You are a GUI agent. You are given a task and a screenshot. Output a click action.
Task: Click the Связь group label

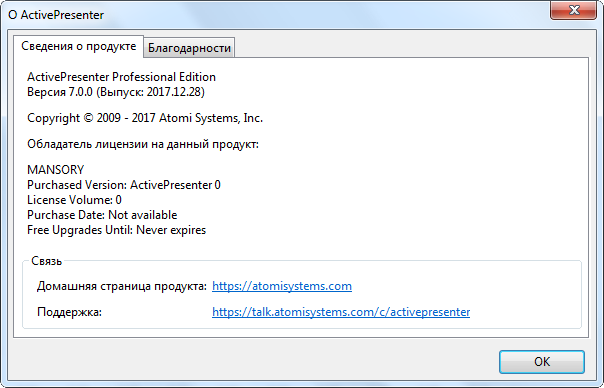pyautogui.click(x=46, y=261)
